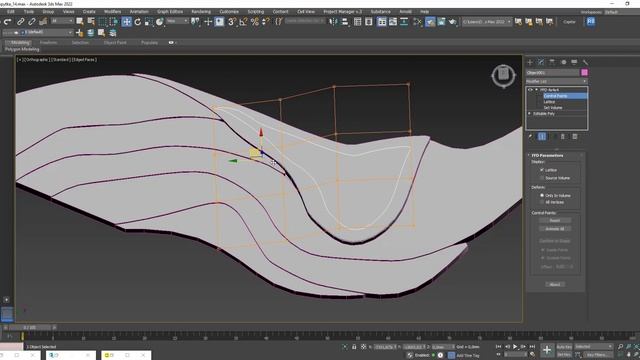Switch to the Freeform ribbon tab
Viewport: 640px width, 360px height.
[48, 42]
